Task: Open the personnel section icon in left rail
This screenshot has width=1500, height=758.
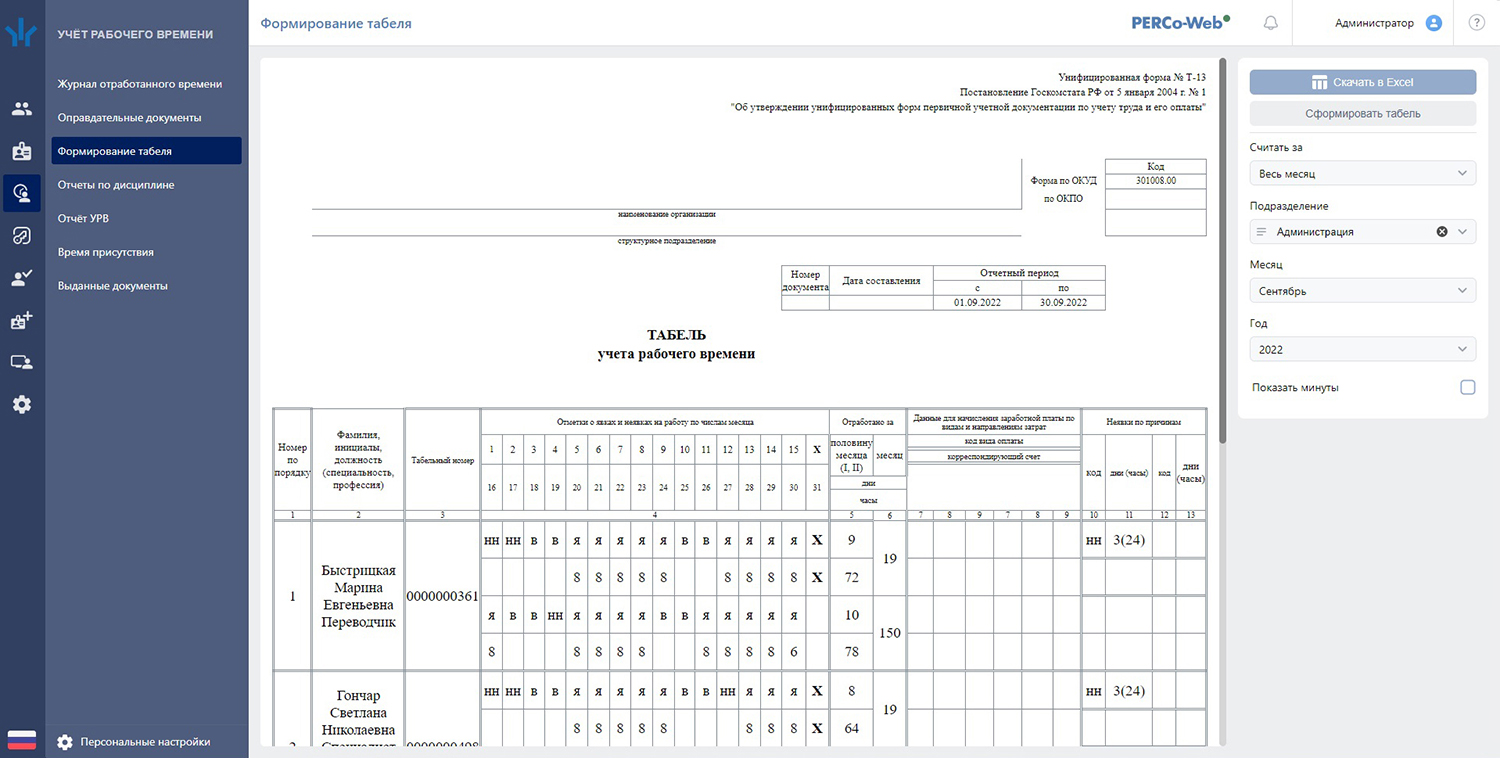Action: [22, 109]
